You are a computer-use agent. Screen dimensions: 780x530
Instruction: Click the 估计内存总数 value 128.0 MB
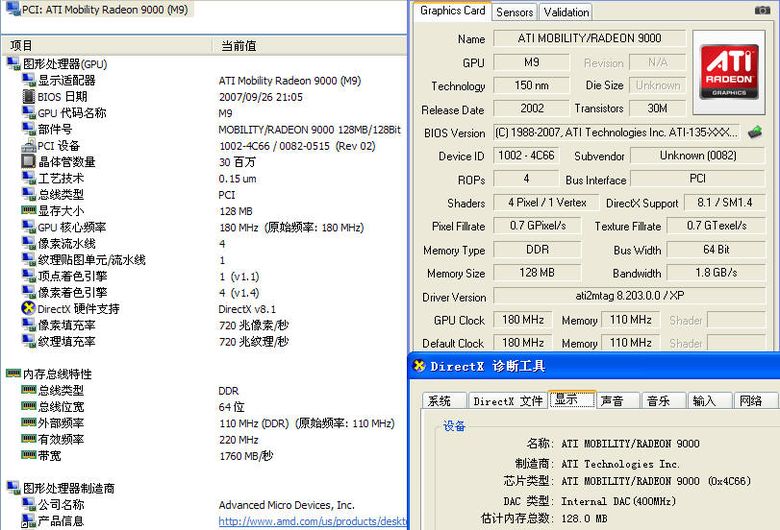pyautogui.click(x=584, y=519)
